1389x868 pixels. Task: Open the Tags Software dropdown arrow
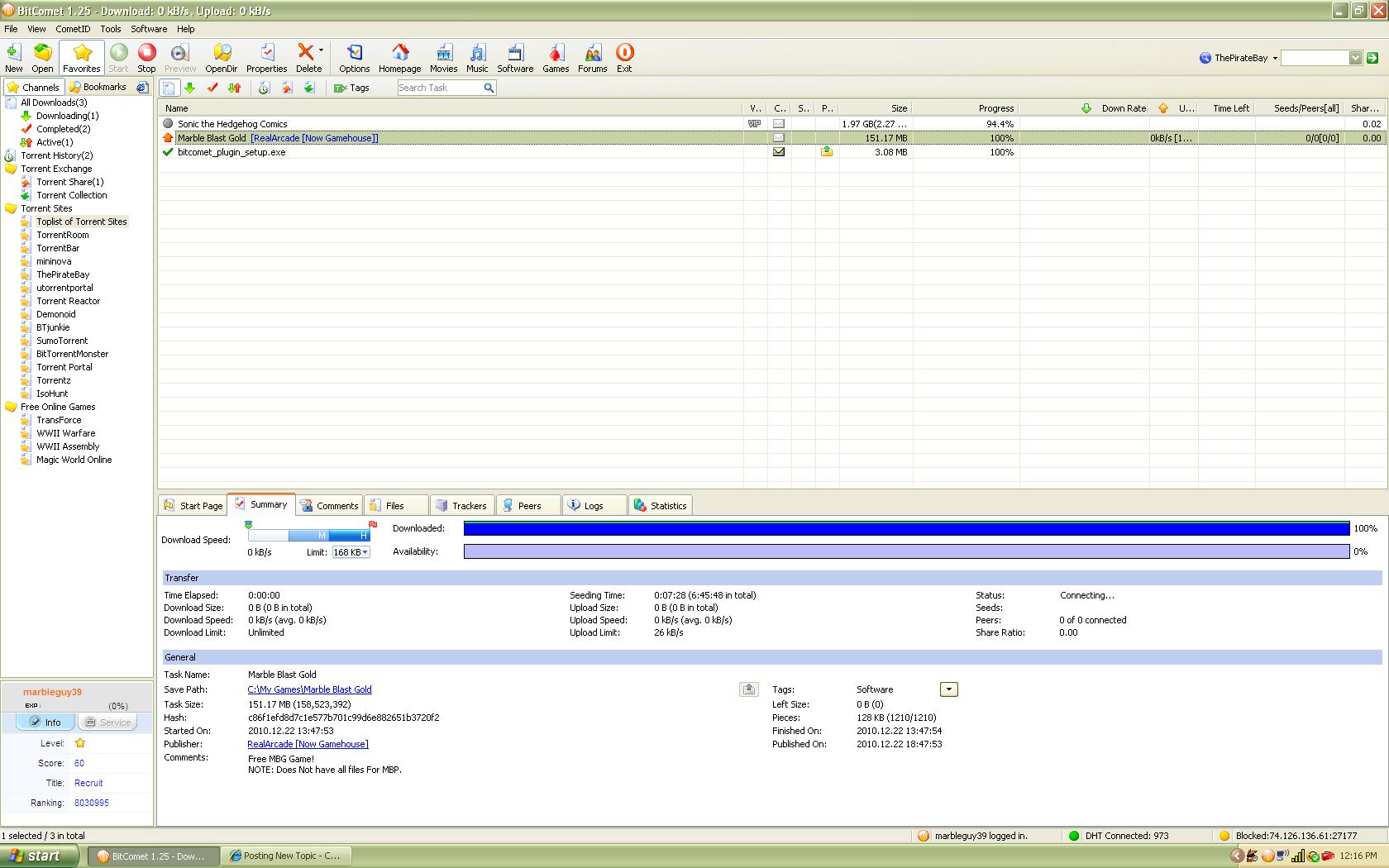point(948,689)
